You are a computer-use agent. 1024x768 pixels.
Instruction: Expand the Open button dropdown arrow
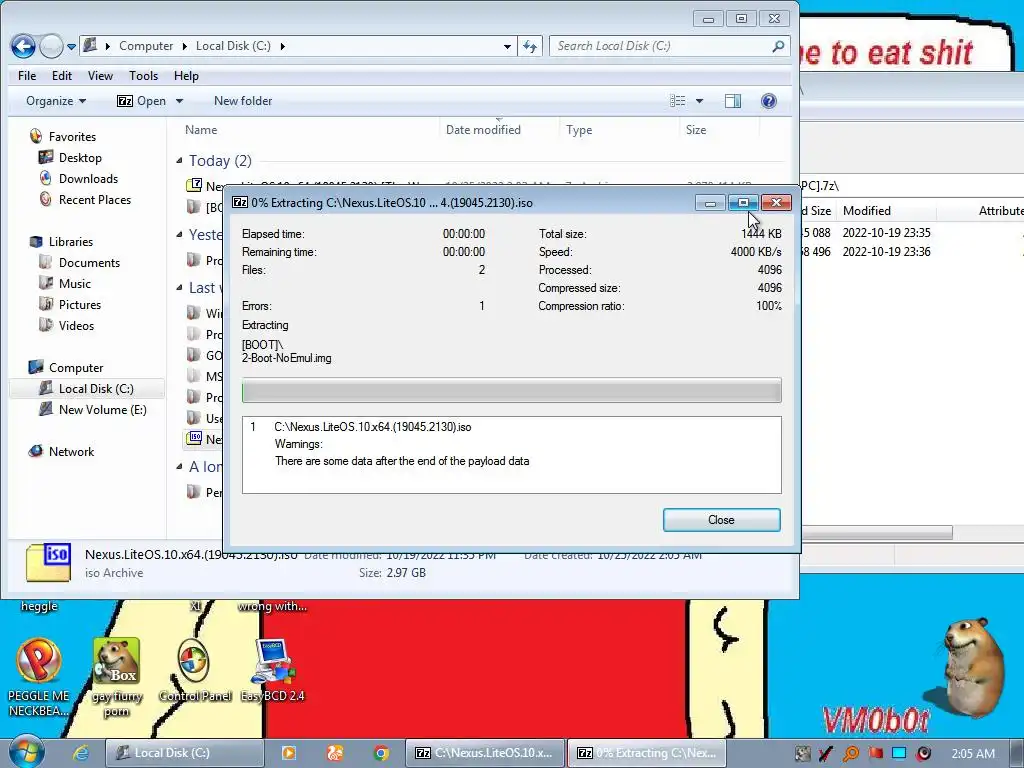click(179, 101)
